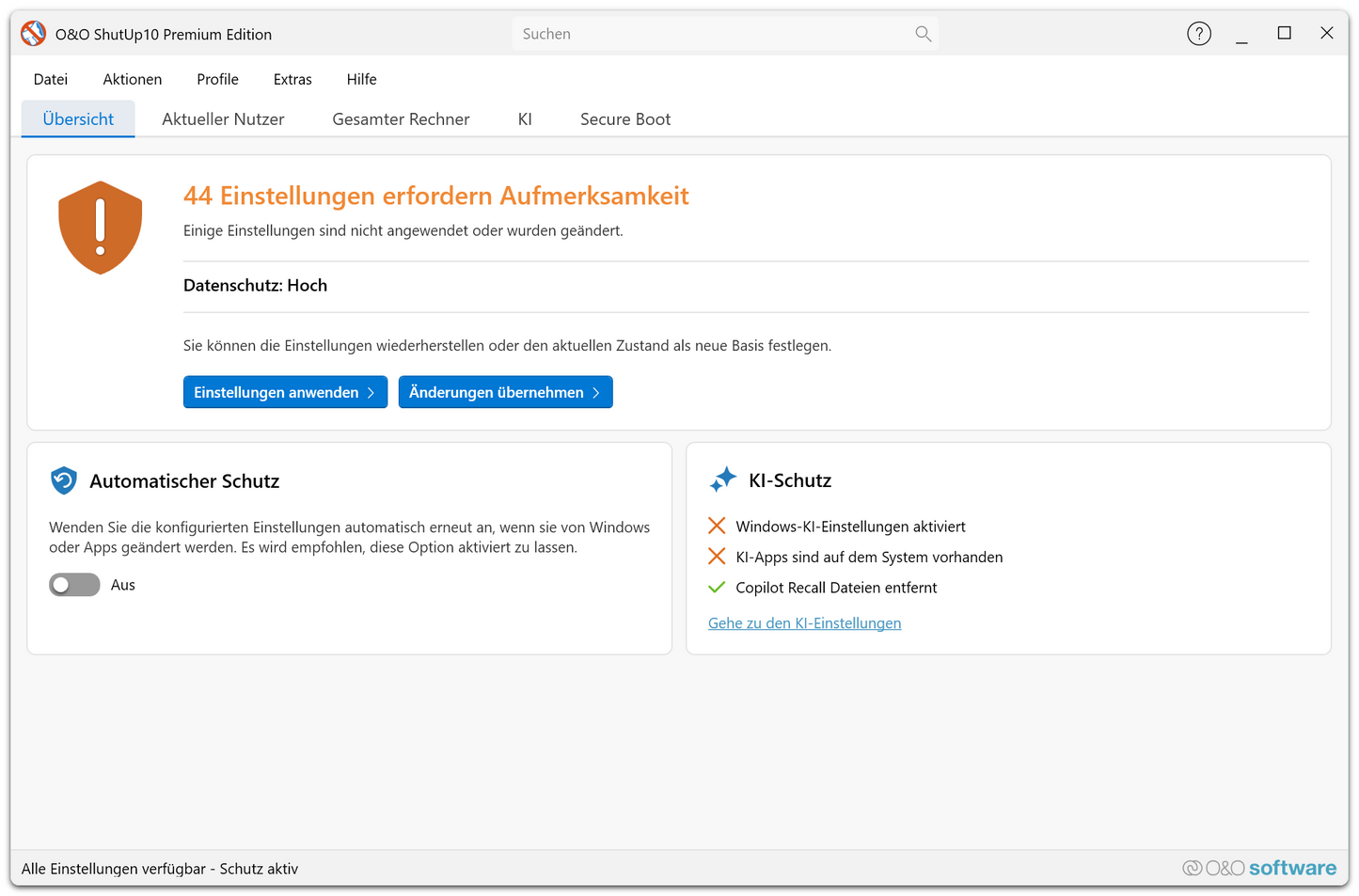This screenshot has width=1359, height=896.
Task: Follow the Gehe zu den KI-Einstellungen link
Action: (804, 623)
